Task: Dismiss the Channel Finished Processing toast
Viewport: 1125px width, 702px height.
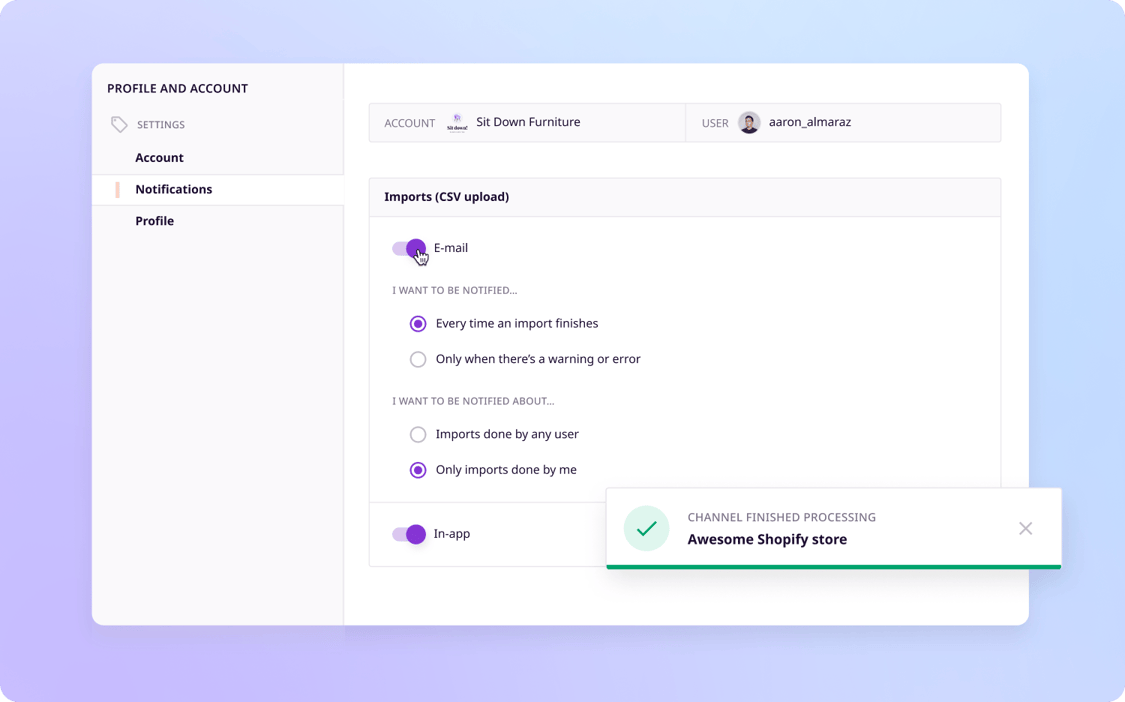Action: click(x=1025, y=528)
